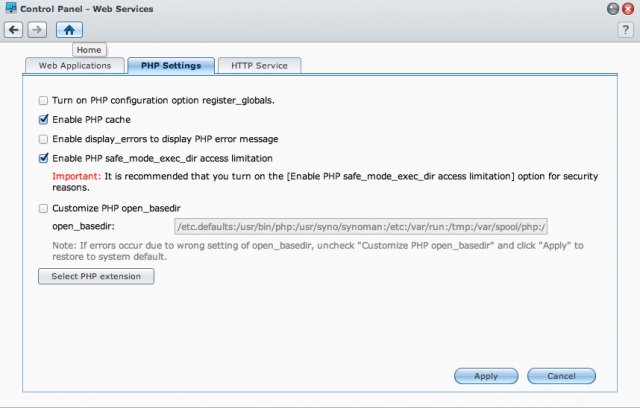Tick Customize PHP open_basedir
Viewport: 640px width, 408px height.
click(x=43, y=208)
